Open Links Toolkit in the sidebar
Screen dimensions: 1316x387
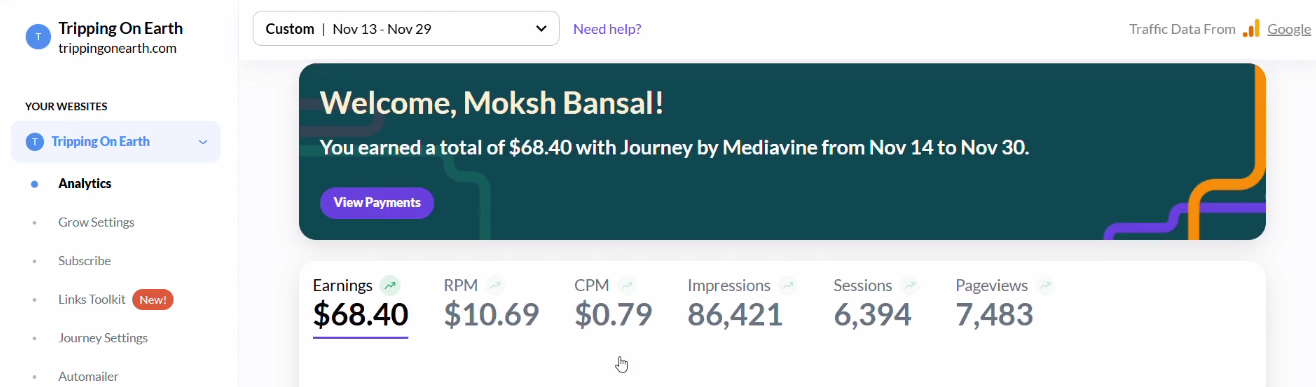pos(92,299)
